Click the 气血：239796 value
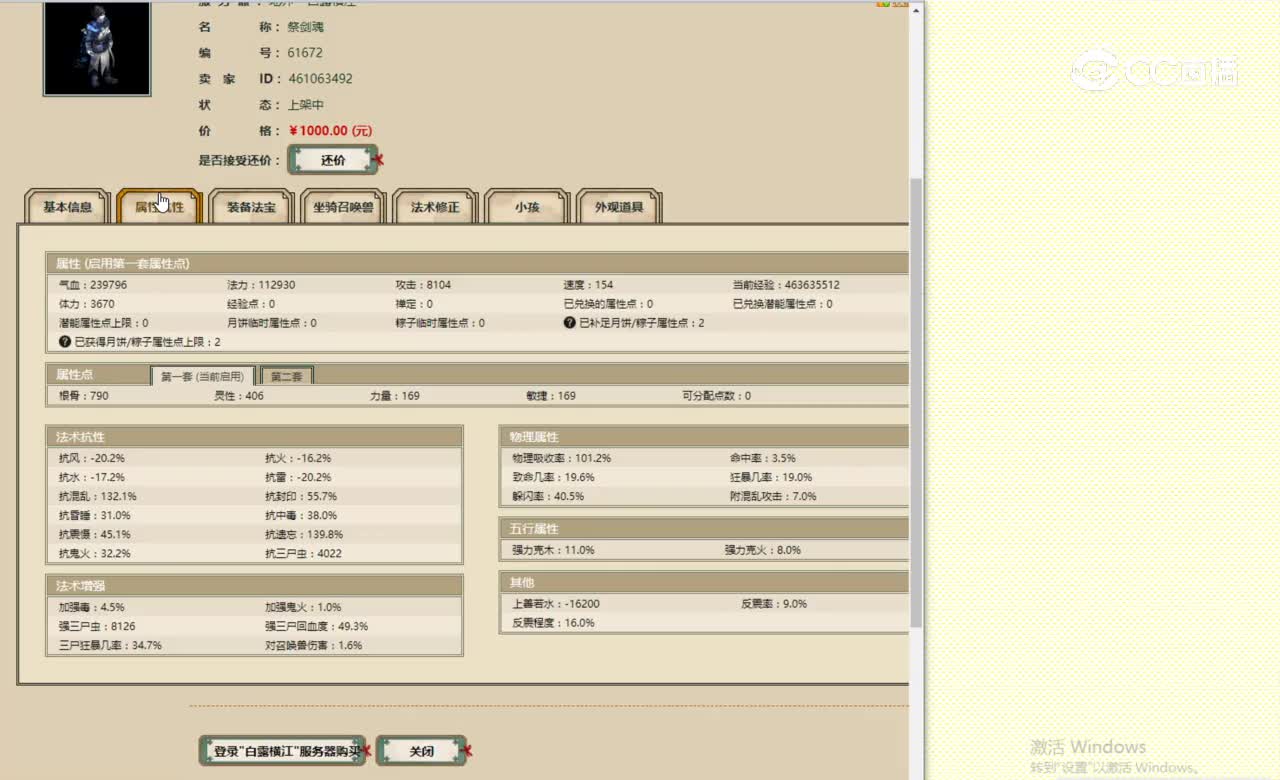This screenshot has height=780, width=1280. pyautogui.click(x=93, y=285)
